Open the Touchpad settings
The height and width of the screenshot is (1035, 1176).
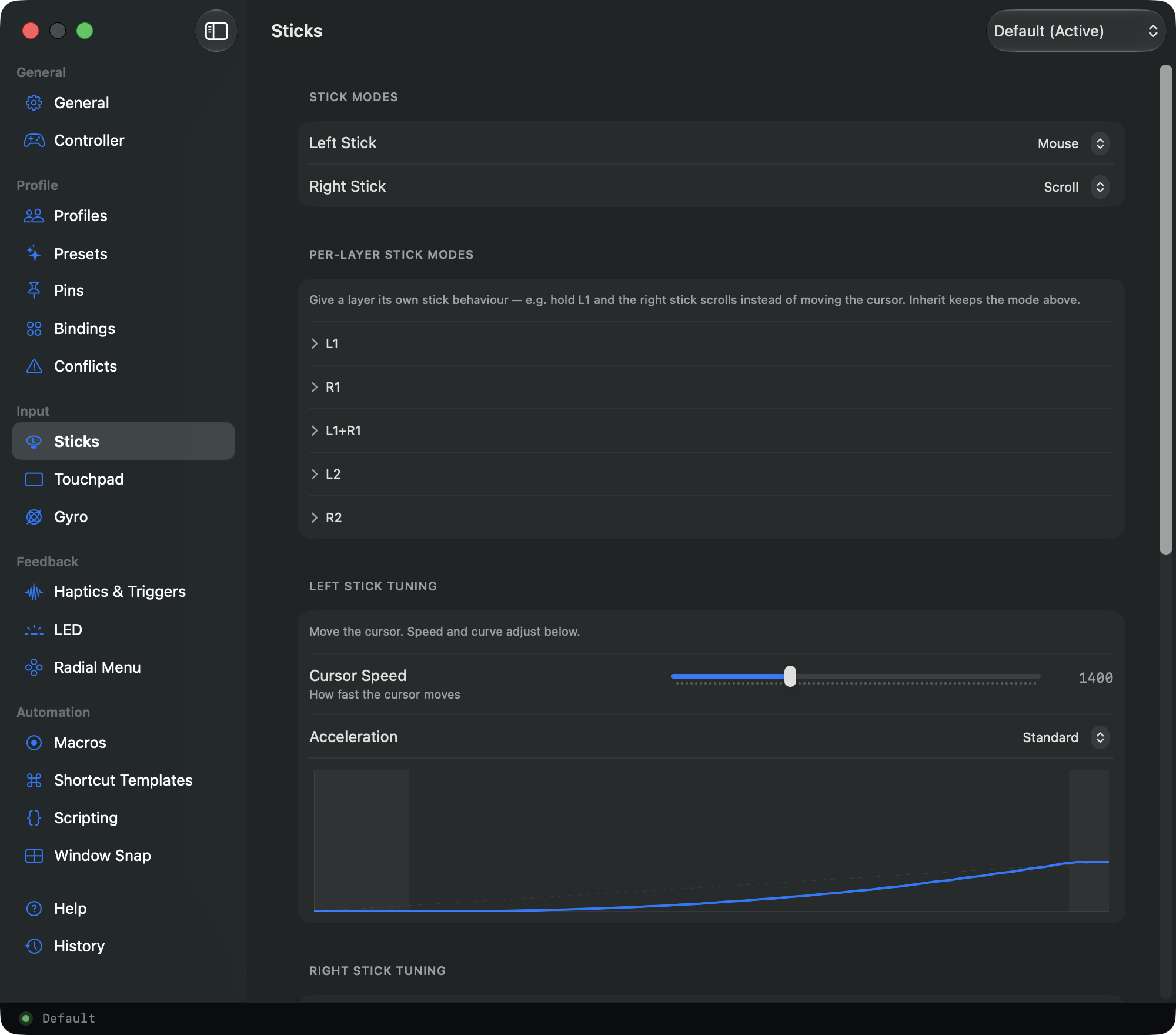click(x=123, y=479)
